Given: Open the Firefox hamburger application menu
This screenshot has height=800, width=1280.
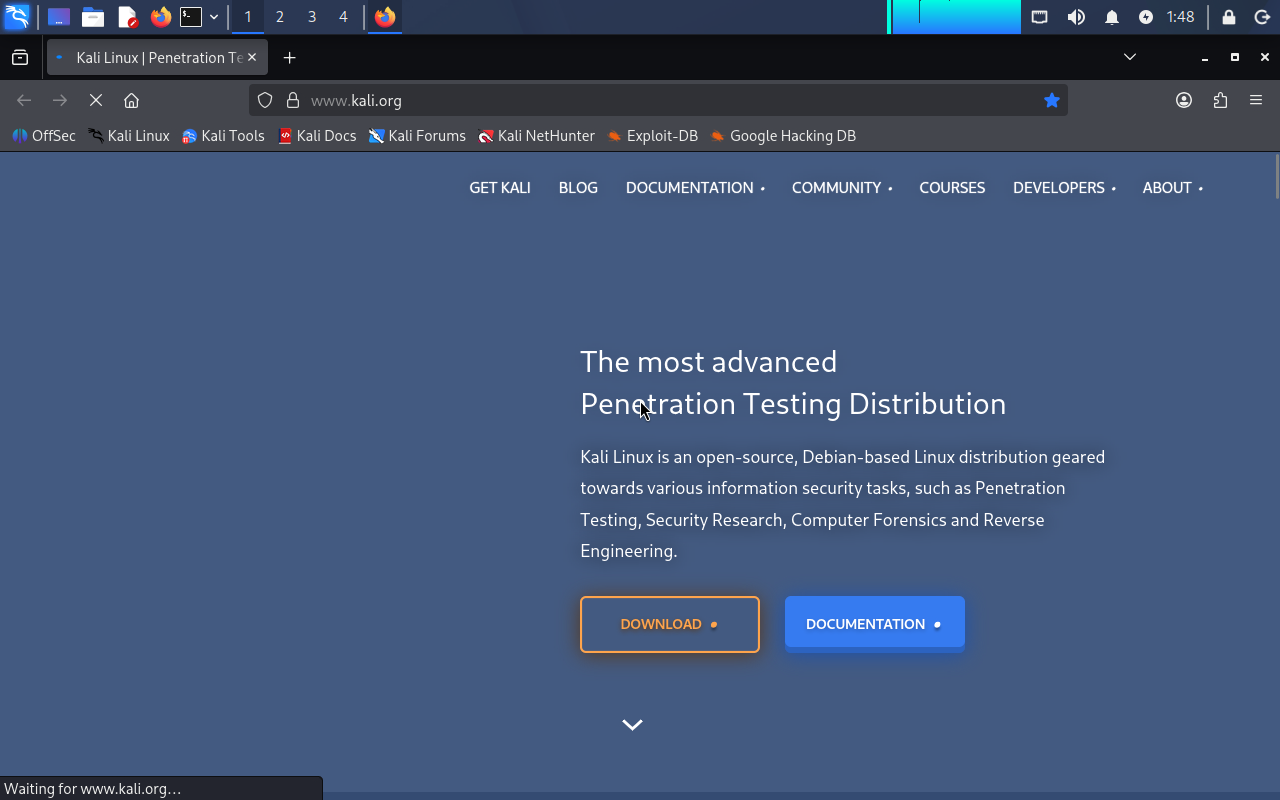Looking at the screenshot, I should (x=1256, y=100).
